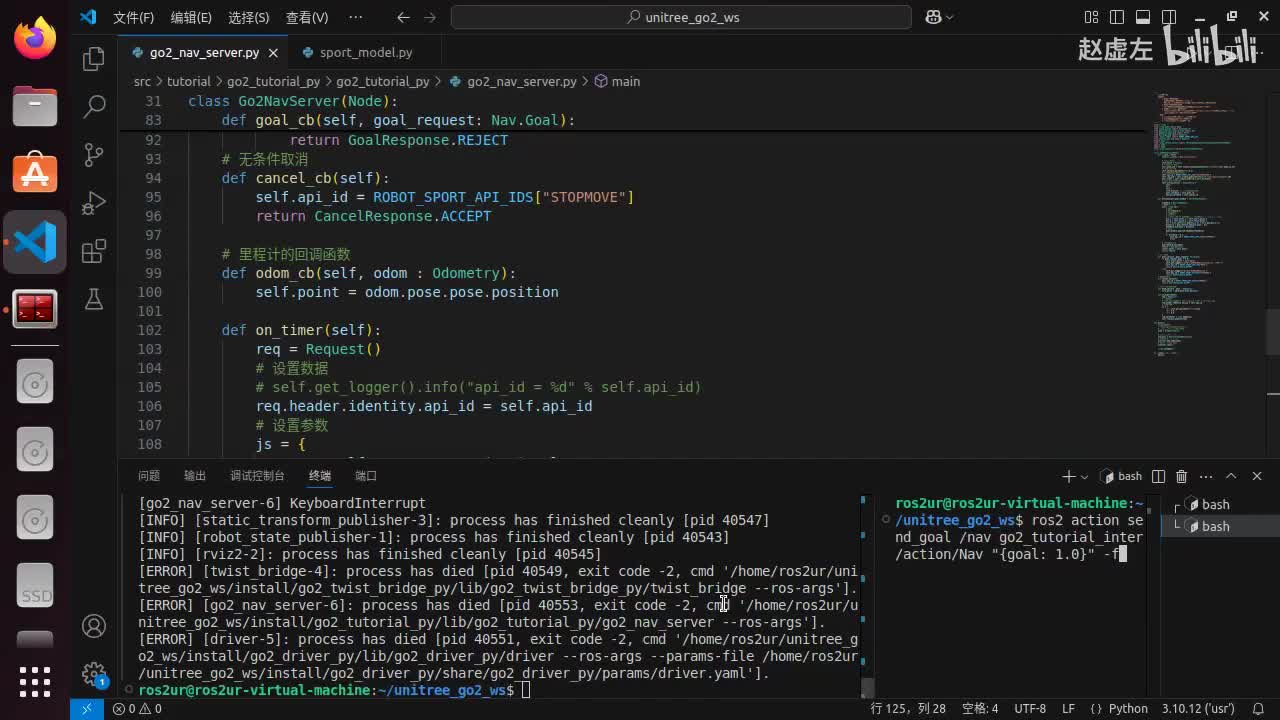Image resolution: width=1280 pixels, height=720 pixels.
Task: Toggle bottom panel visibility
Action: (1141, 17)
